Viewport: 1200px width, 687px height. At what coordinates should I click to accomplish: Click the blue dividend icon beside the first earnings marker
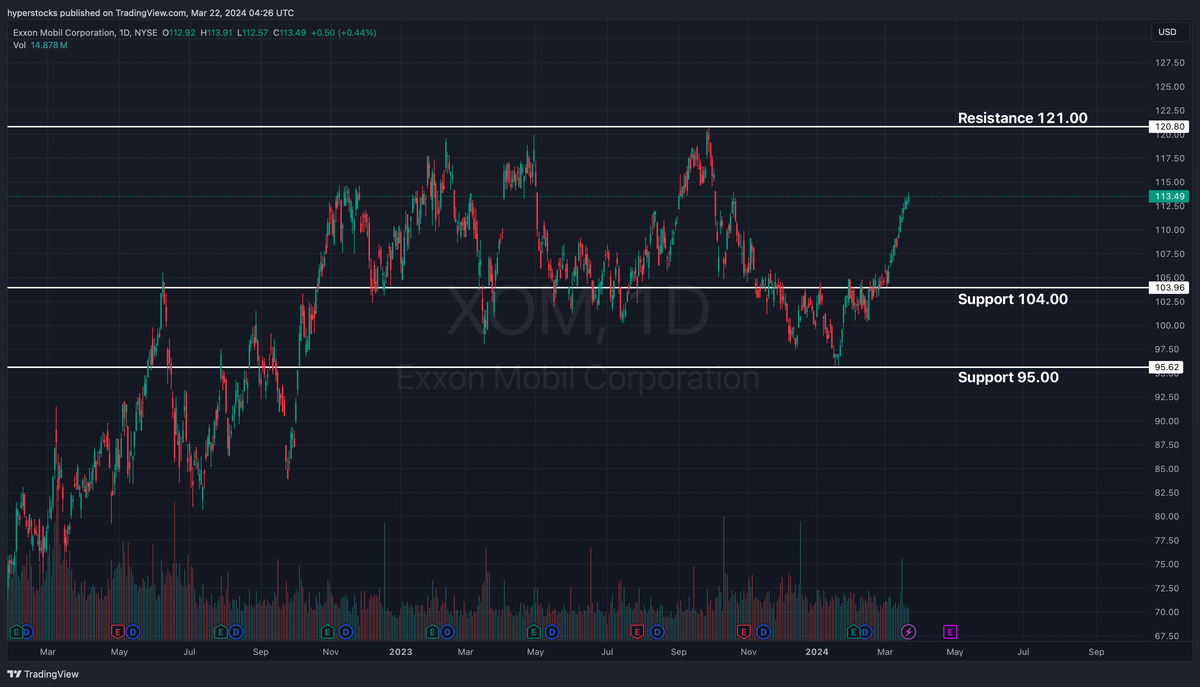29,632
